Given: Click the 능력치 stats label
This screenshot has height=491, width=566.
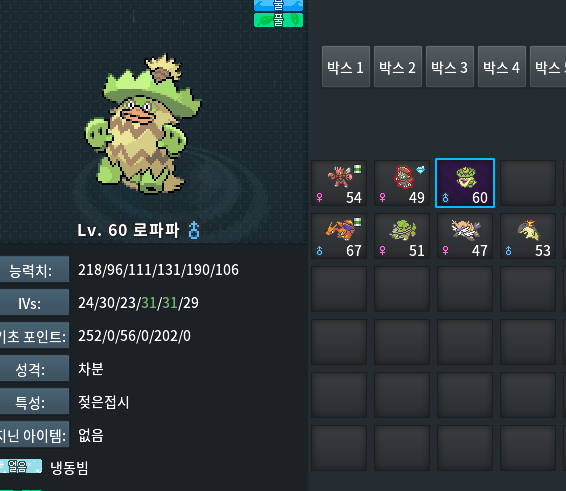Looking at the screenshot, I should [34, 269].
